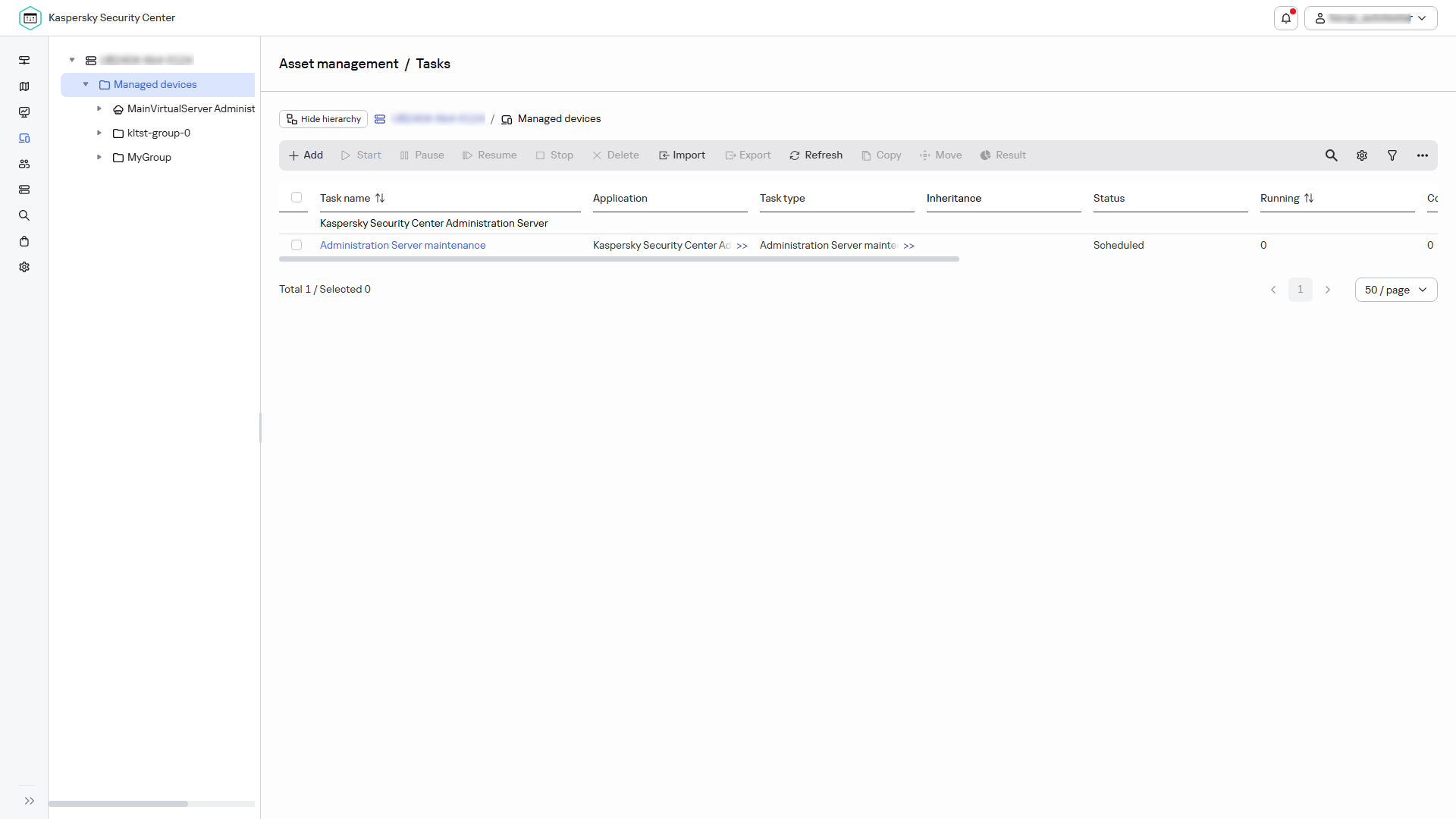Open the filter funnel icon

tap(1392, 155)
